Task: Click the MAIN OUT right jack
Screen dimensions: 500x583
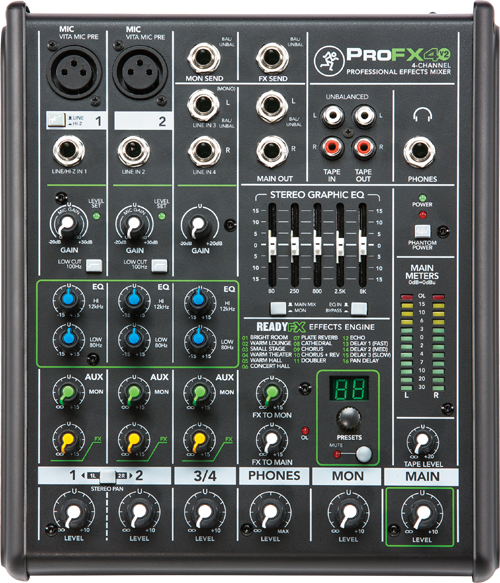Action: 272,151
